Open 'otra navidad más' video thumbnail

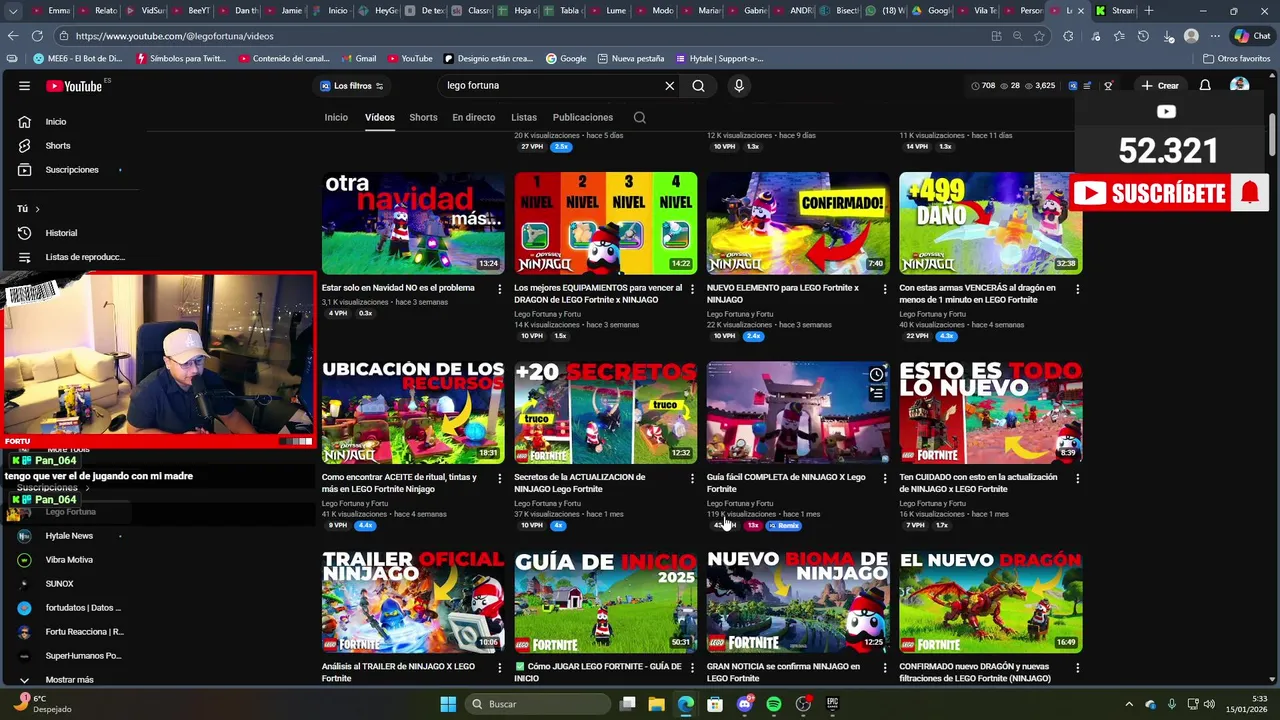tap(413, 223)
